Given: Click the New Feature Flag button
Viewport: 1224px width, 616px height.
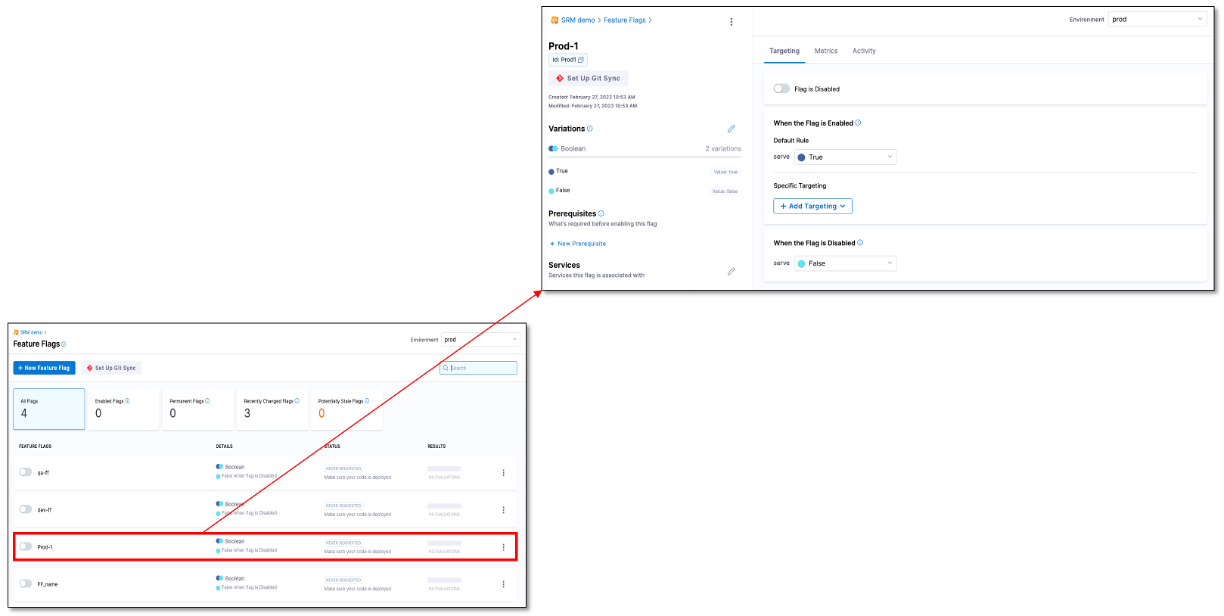Looking at the screenshot, I should tap(44, 367).
